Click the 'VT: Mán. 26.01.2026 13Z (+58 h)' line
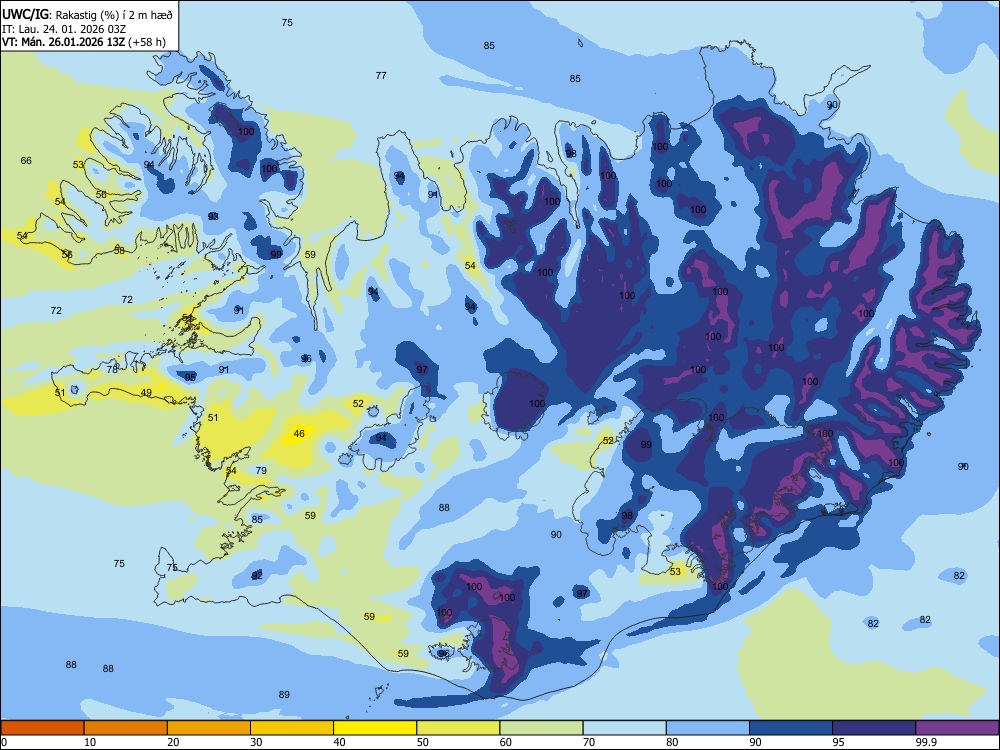Viewport: 1000px width, 750px height. [x=84, y=42]
